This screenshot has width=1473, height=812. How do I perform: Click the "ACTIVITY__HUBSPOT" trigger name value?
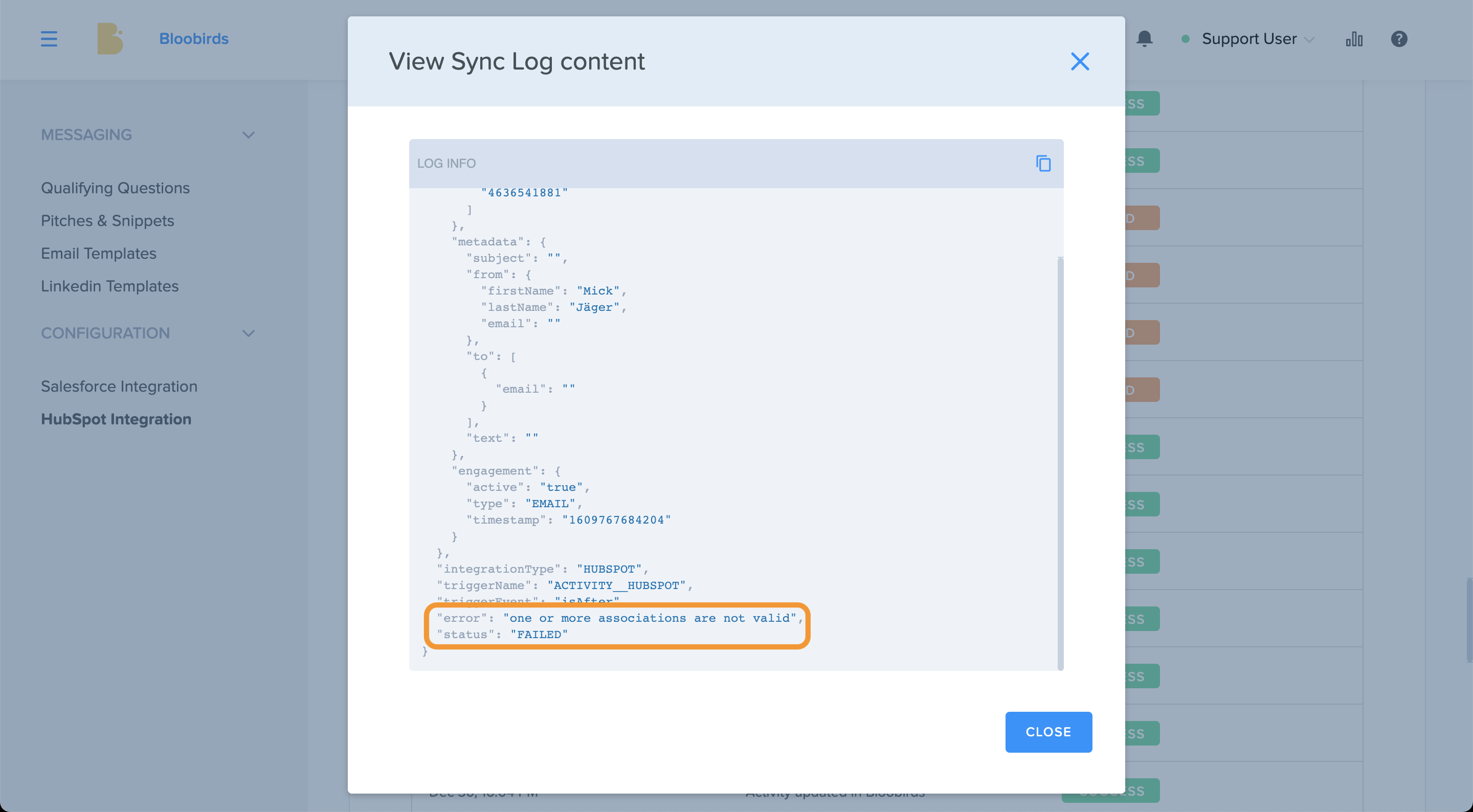(x=616, y=585)
